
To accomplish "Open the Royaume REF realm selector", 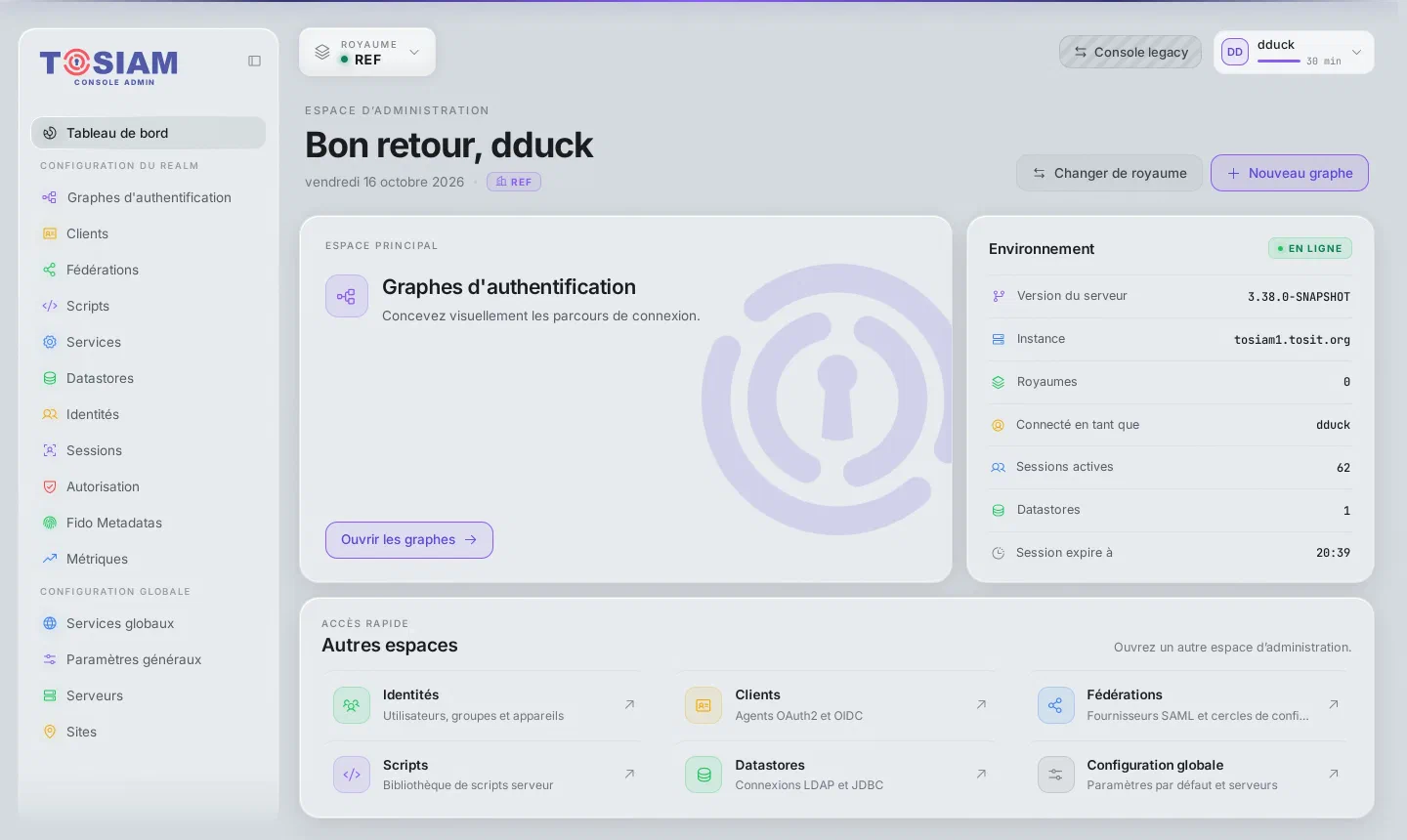I will [367, 53].
